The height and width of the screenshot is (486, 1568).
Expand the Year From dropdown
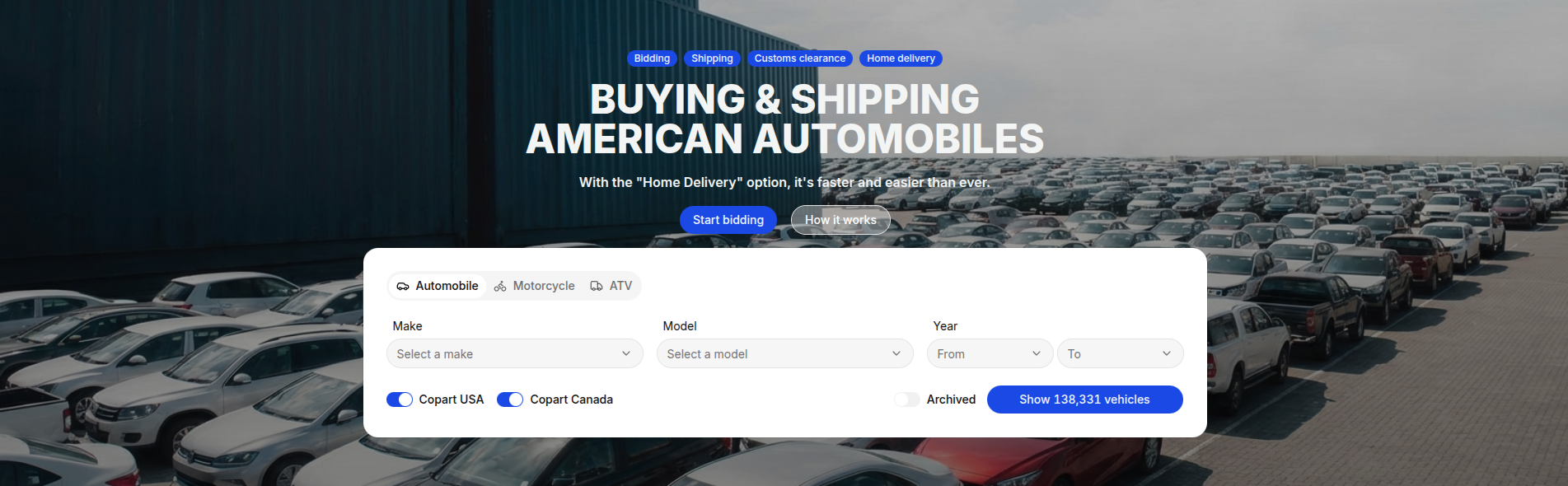click(989, 353)
